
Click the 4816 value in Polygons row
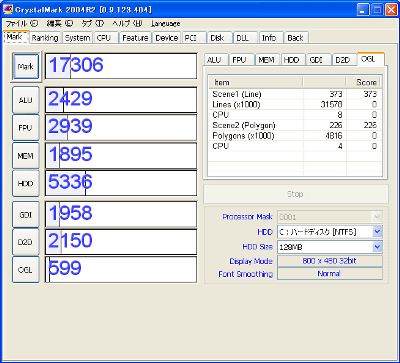coord(334,136)
